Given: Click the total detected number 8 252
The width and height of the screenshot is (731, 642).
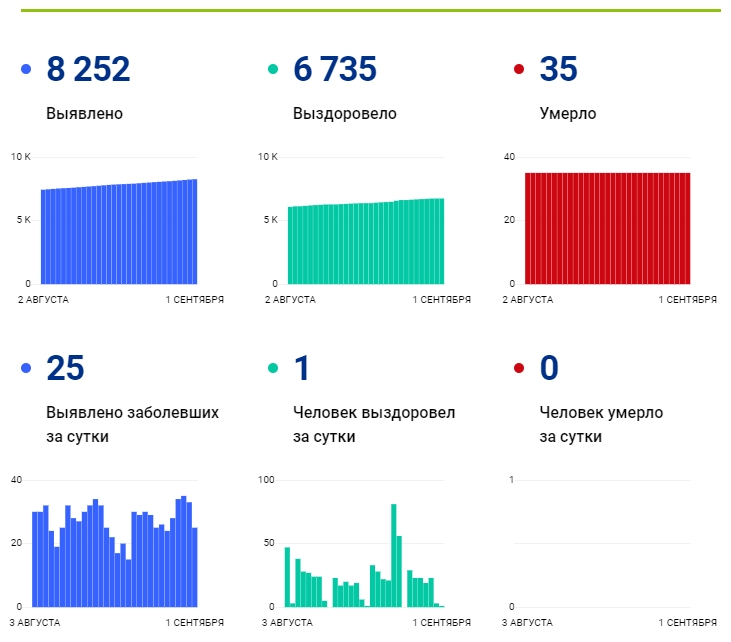Looking at the screenshot, I should pos(88,69).
